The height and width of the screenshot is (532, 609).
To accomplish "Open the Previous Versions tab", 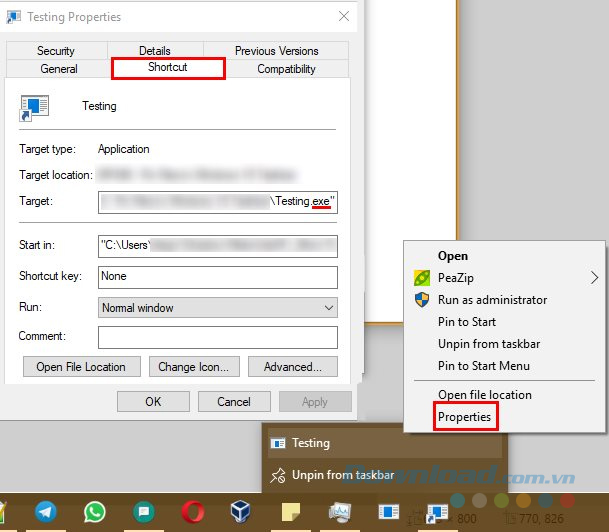I will tap(277, 51).
